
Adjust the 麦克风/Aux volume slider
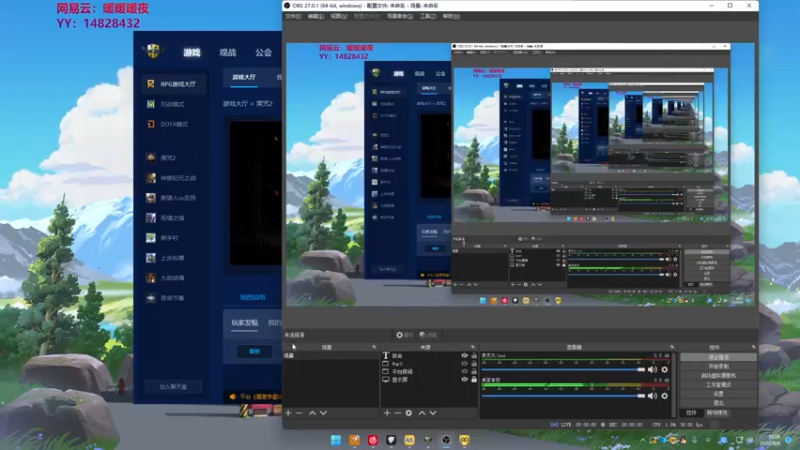coord(563,369)
